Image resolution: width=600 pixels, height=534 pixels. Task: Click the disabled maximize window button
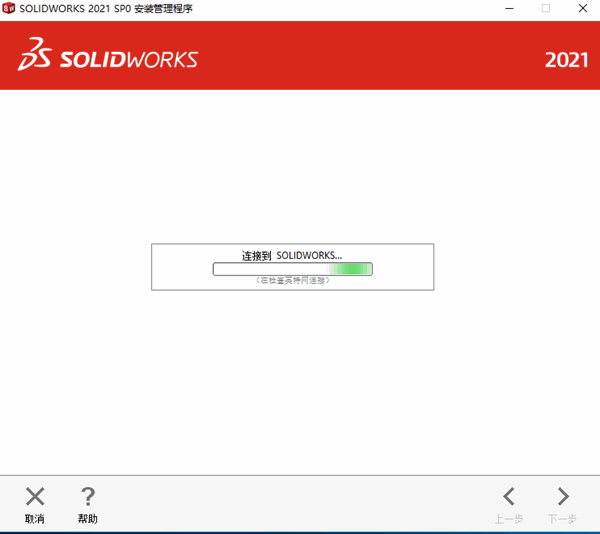pos(546,8)
